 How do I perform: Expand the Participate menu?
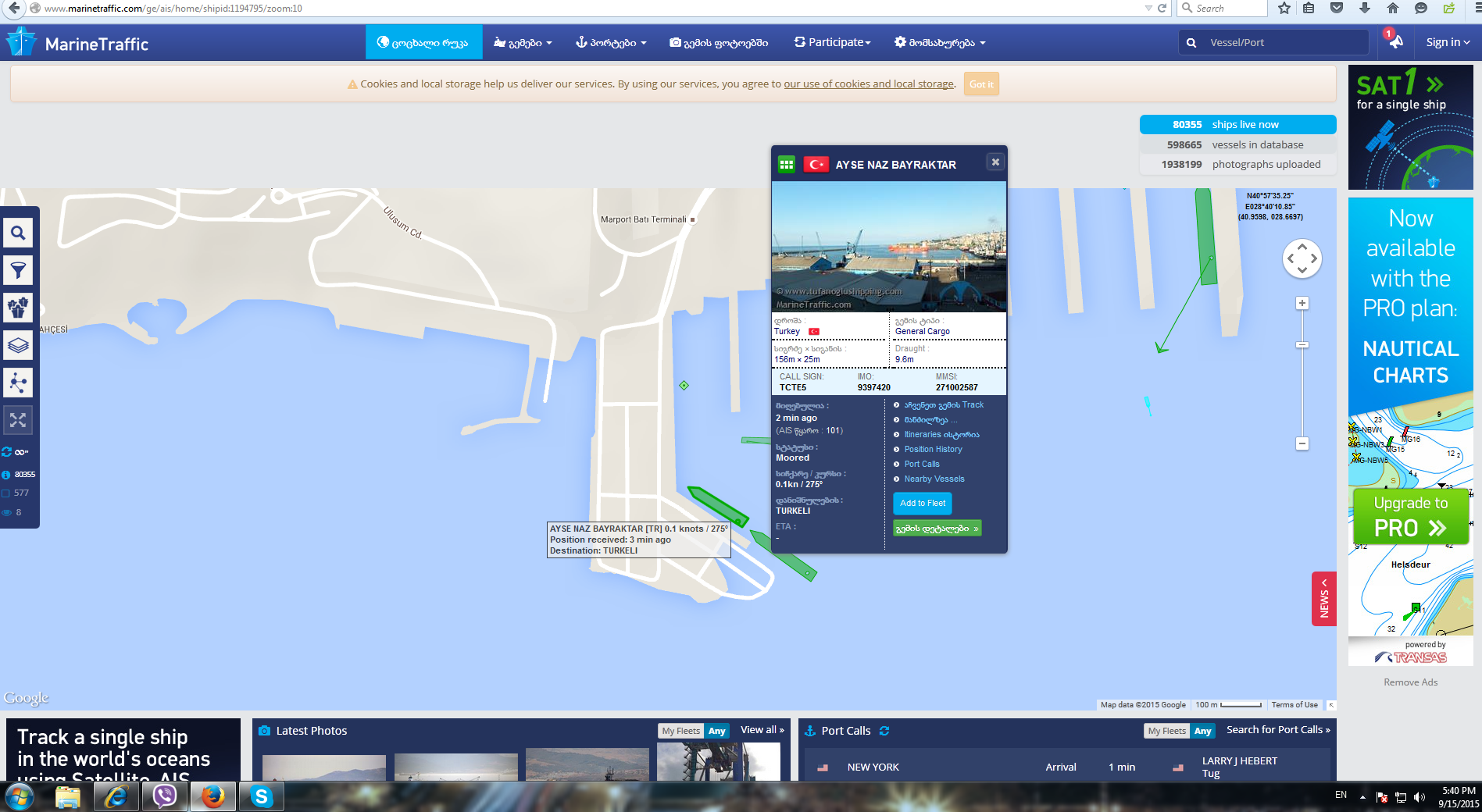click(x=832, y=42)
